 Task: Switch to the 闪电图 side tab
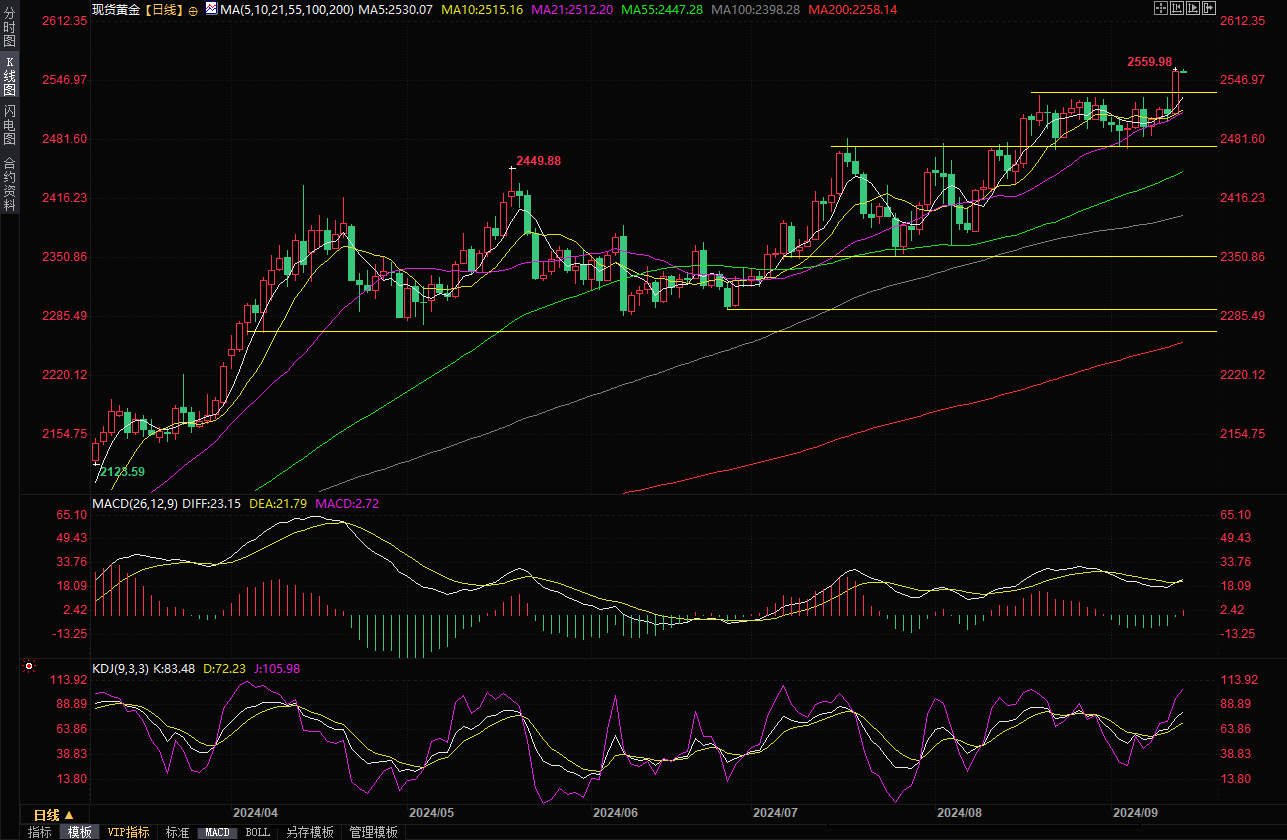(x=9, y=123)
